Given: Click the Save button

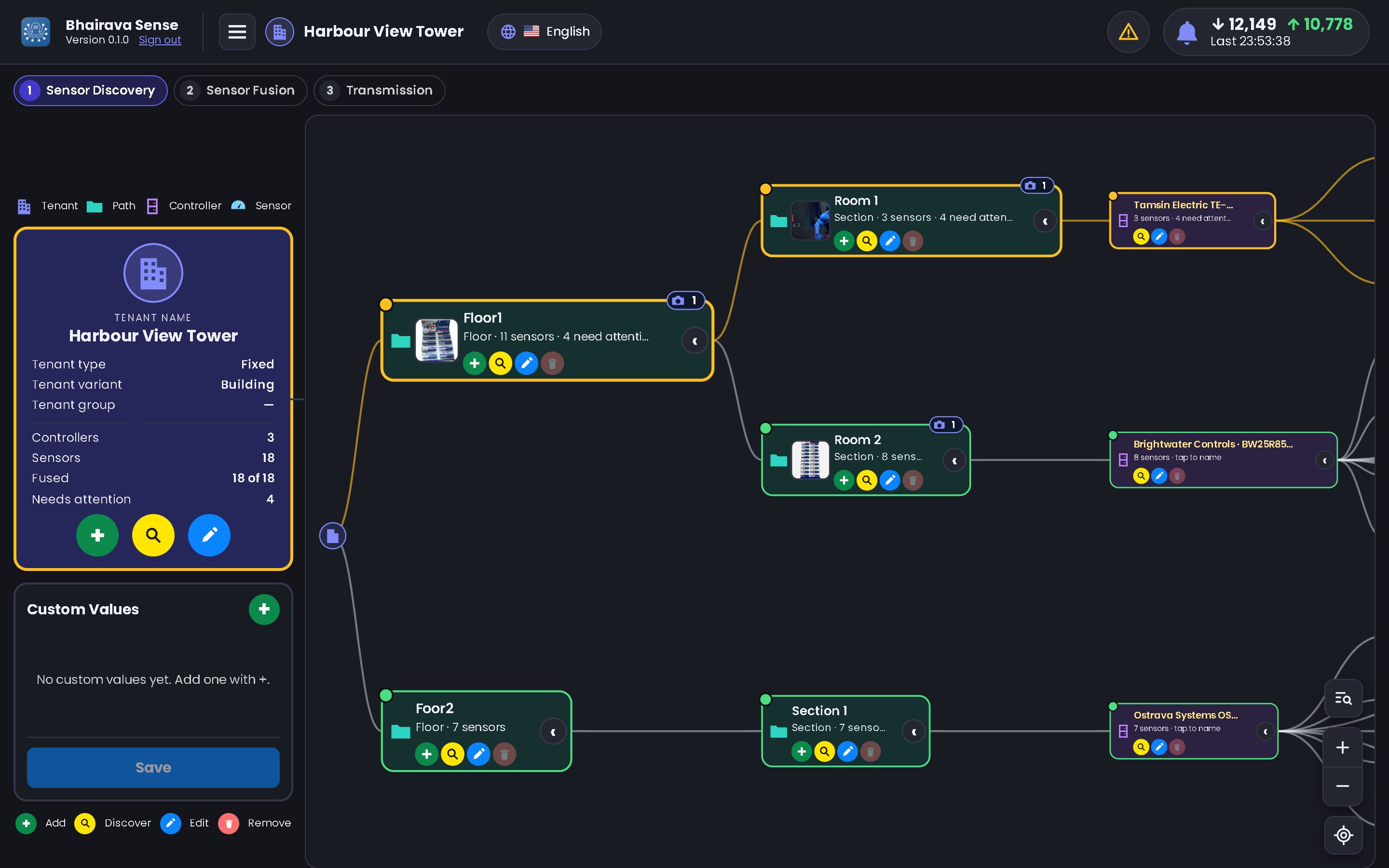Looking at the screenshot, I should click(x=153, y=768).
